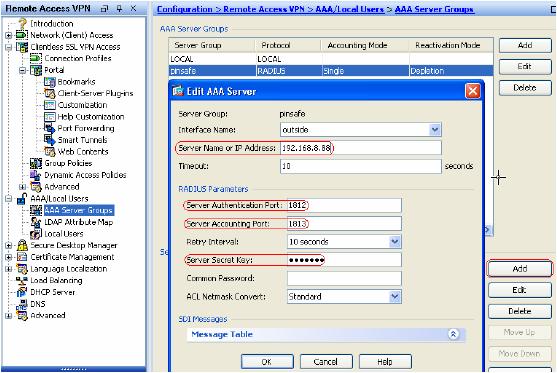Open the Customization icon
Image resolution: width=557 pixels, height=373 pixels.
[50, 105]
